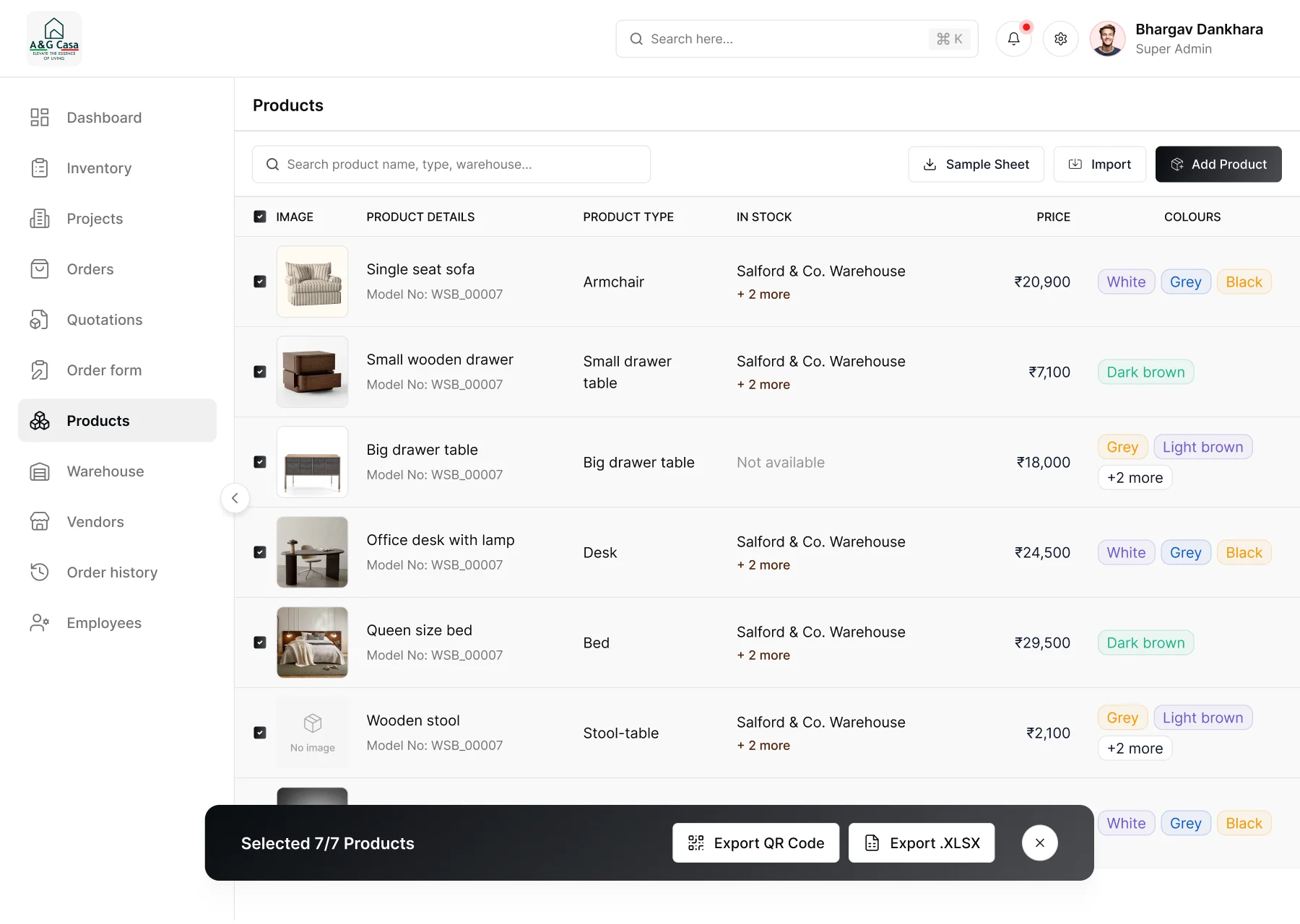This screenshot has width=1300, height=924.
Task: Uncheck the Small wooden drawer row
Action: 260,372
